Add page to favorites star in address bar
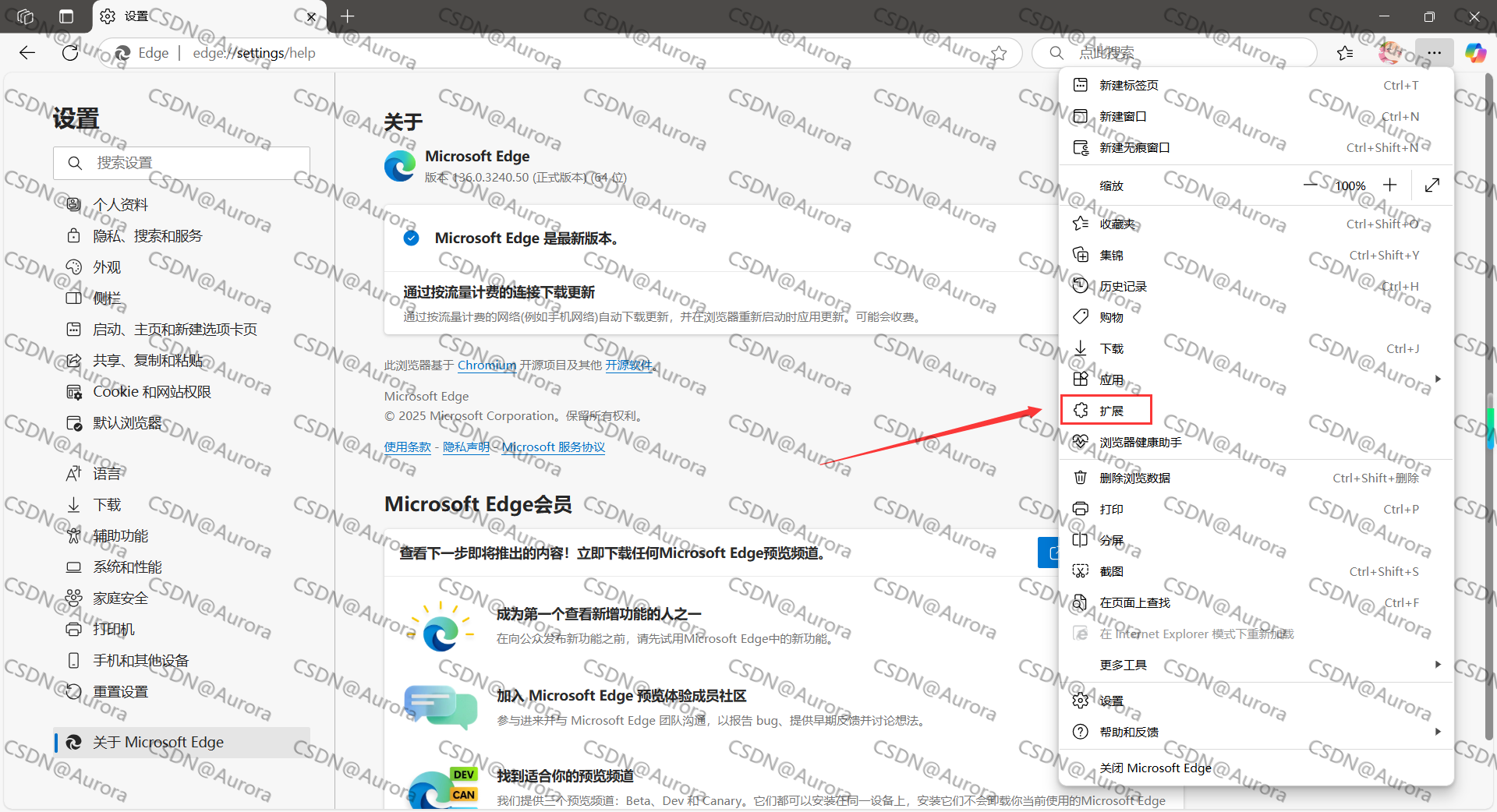The image size is (1497, 812). pos(999,53)
